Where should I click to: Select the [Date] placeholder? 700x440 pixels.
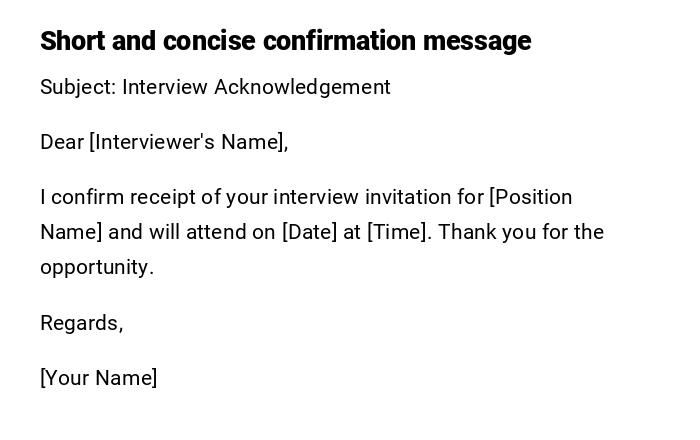click(x=309, y=232)
